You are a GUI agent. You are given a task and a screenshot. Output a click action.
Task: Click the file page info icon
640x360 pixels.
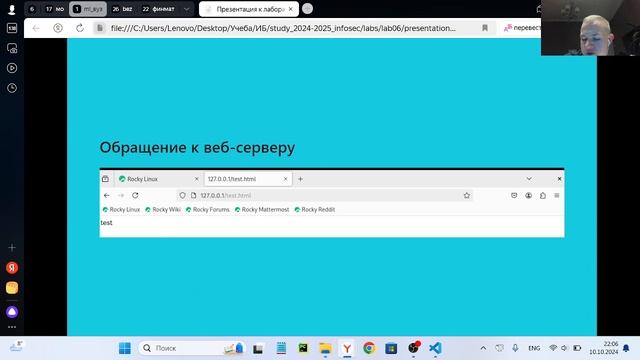click(100, 28)
